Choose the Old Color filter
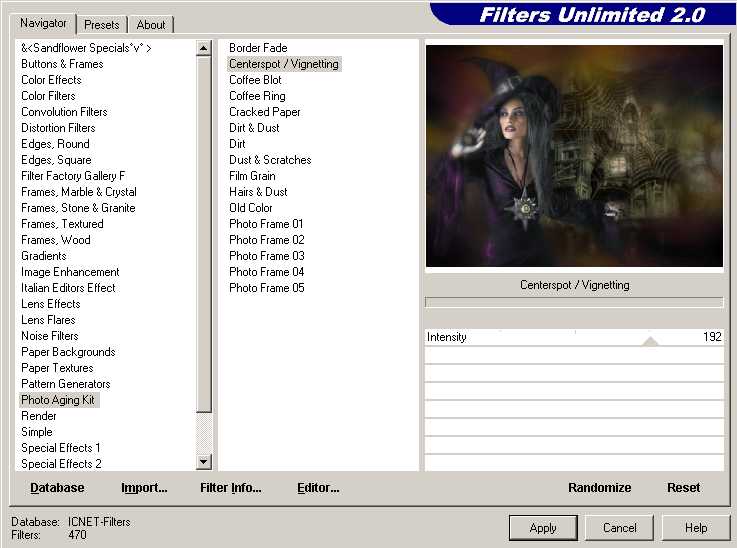The width and height of the screenshot is (737, 548). click(x=251, y=208)
